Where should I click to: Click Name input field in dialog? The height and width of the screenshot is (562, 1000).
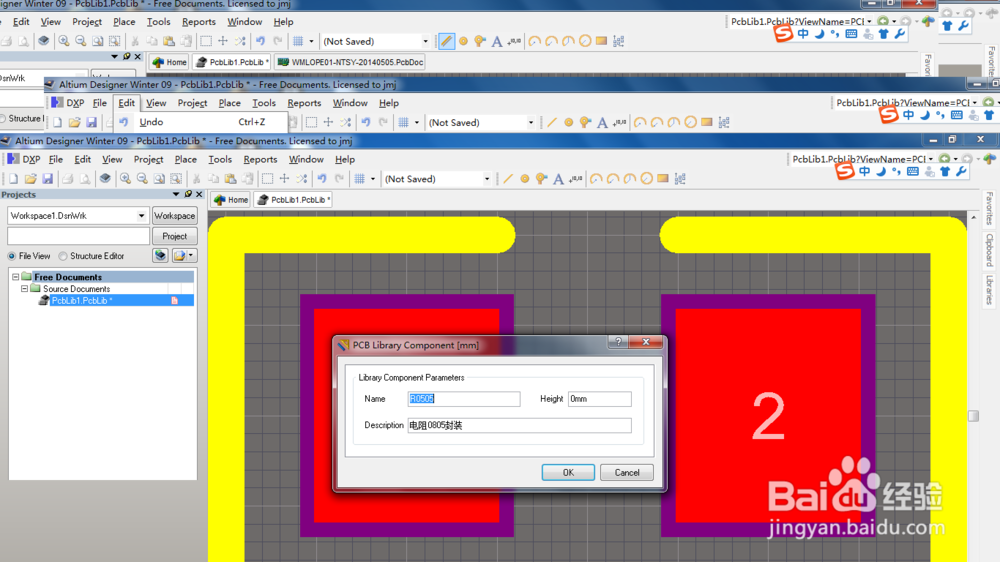pos(464,399)
